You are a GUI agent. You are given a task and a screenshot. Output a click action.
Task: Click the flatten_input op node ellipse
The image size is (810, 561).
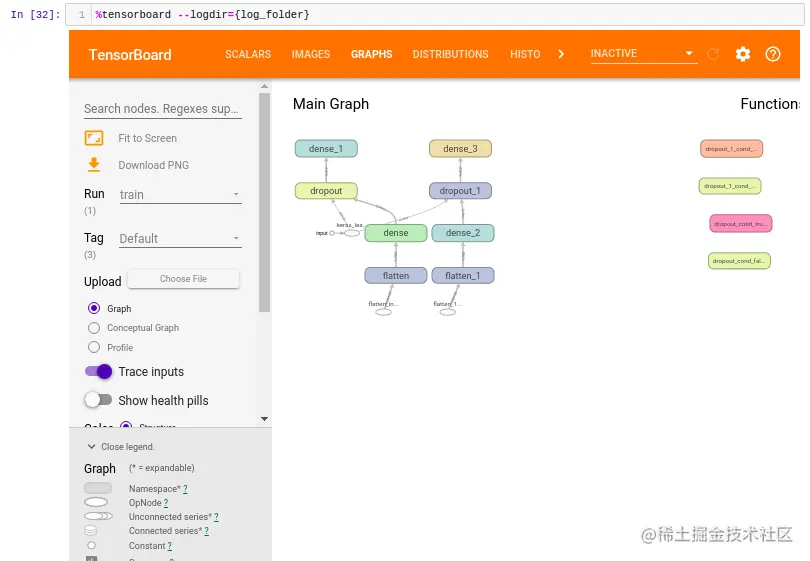click(383, 312)
